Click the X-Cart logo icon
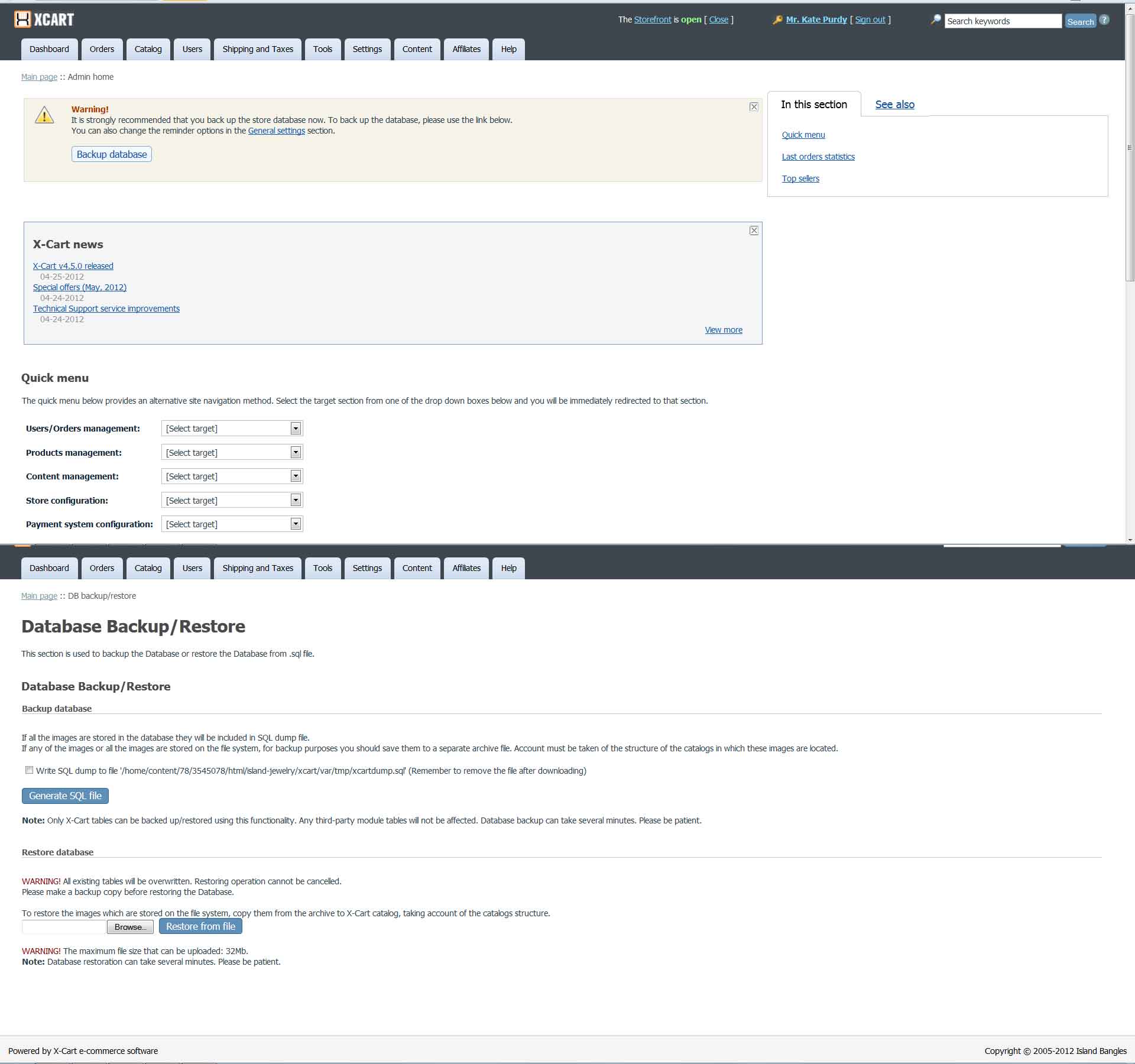The height and width of the screenshot is (1064, 1135). tap(22, 20)
